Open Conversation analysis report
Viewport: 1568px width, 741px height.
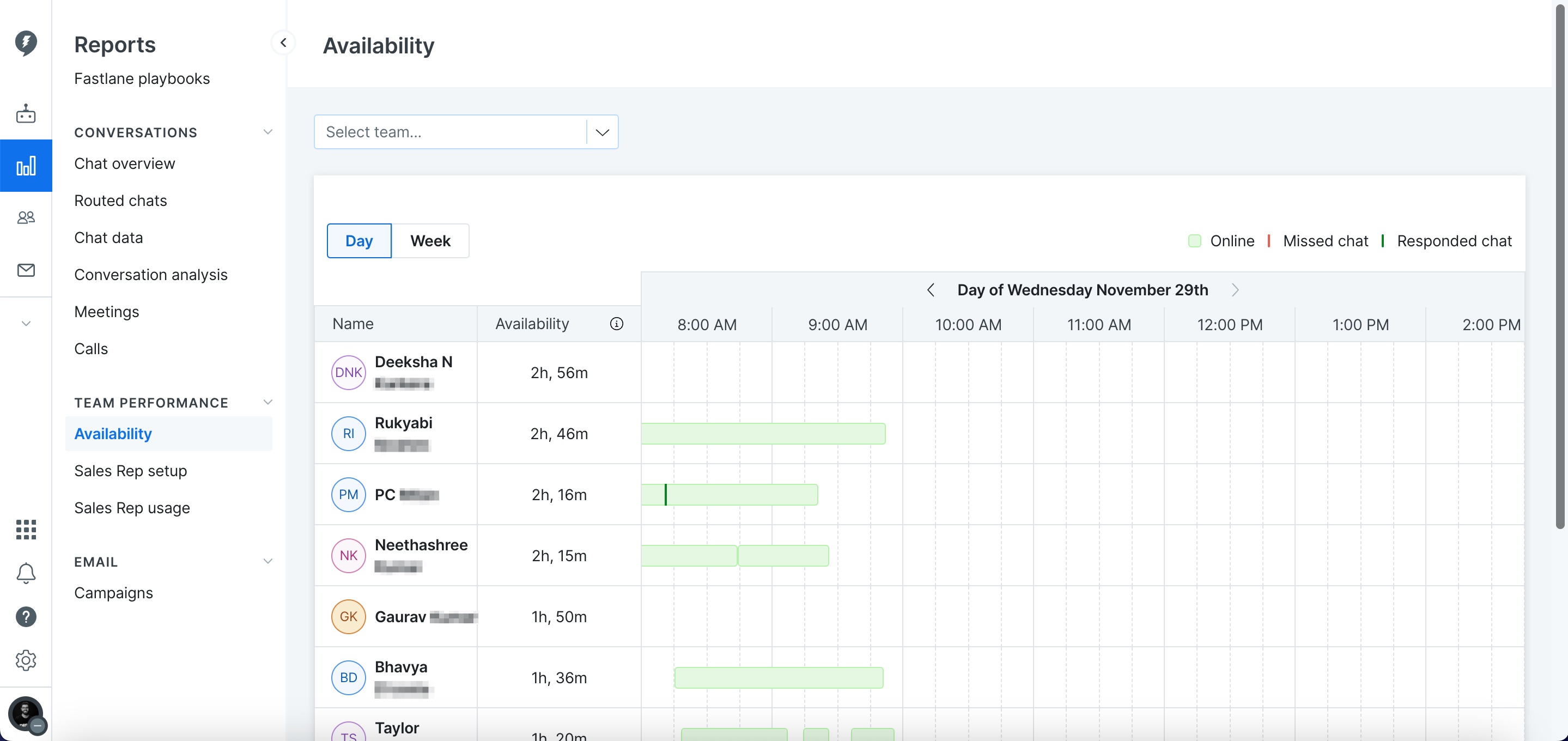pos(150,275)
